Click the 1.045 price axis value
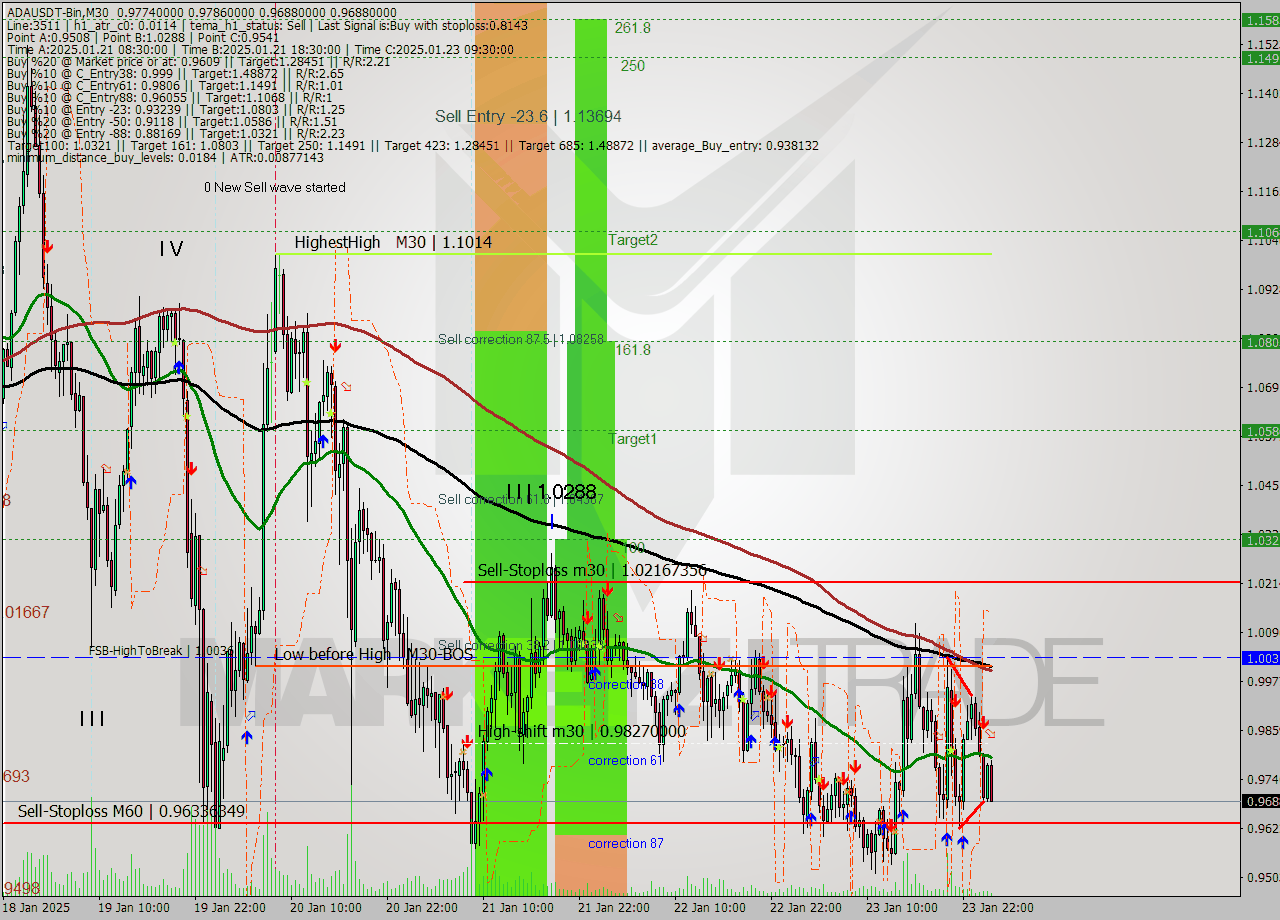The height and width of the screenshot is (920, 1280). tap(1263, 486)
